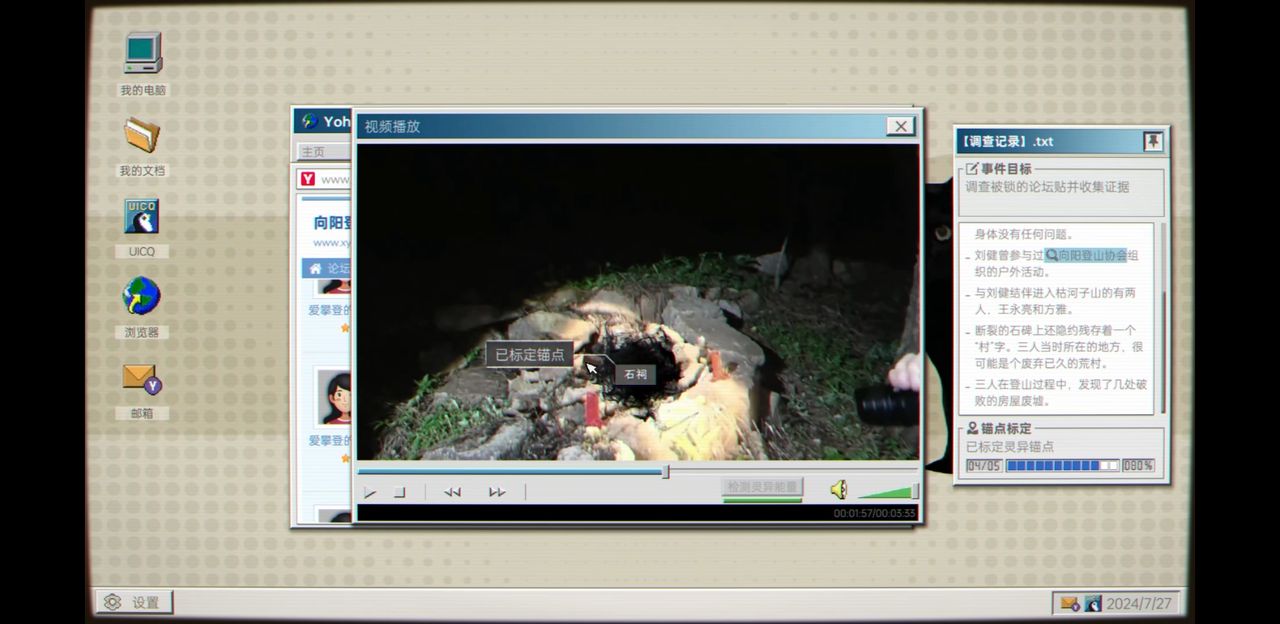The height and width of the screenshot is (624, 1280).
Task: Open the 邮箱 mail icon
Action: click(141, 379)
